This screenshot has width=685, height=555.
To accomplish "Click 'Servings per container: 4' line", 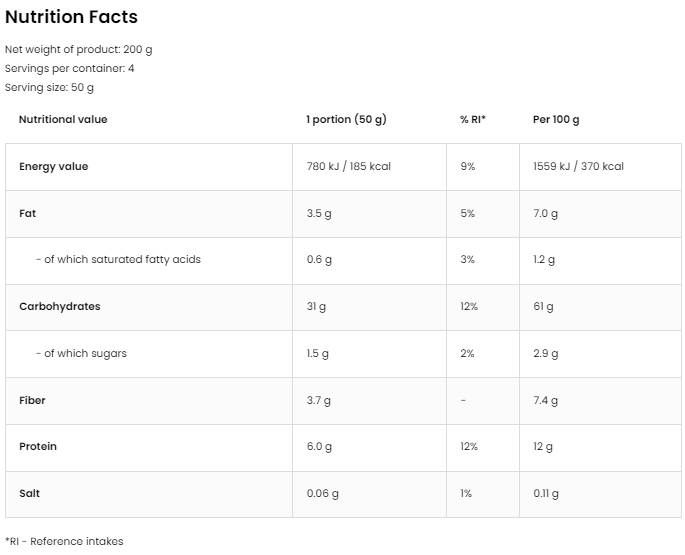I will (70, 68).
